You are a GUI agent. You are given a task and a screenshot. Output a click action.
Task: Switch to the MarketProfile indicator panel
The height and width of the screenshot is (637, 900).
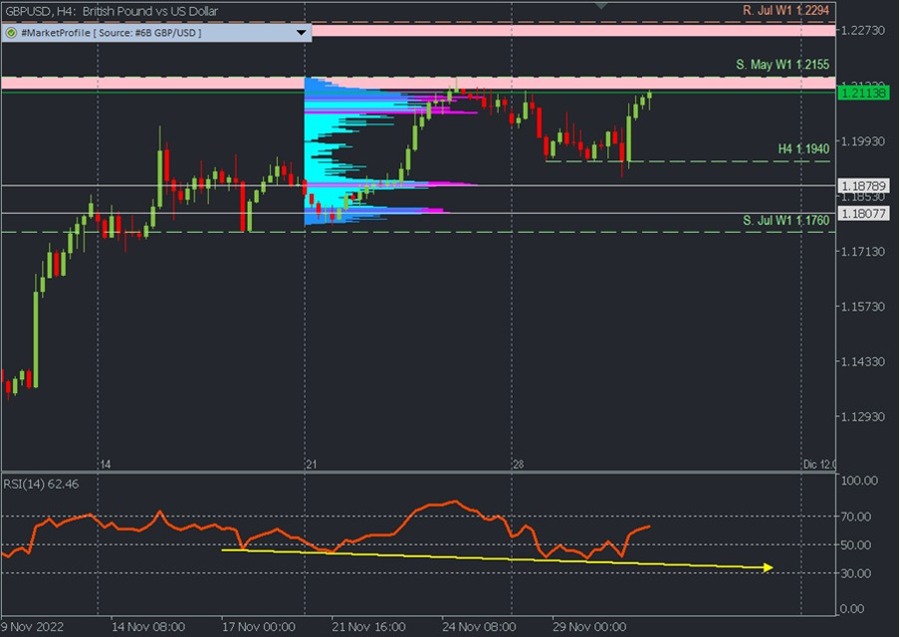tap(160, 31)
